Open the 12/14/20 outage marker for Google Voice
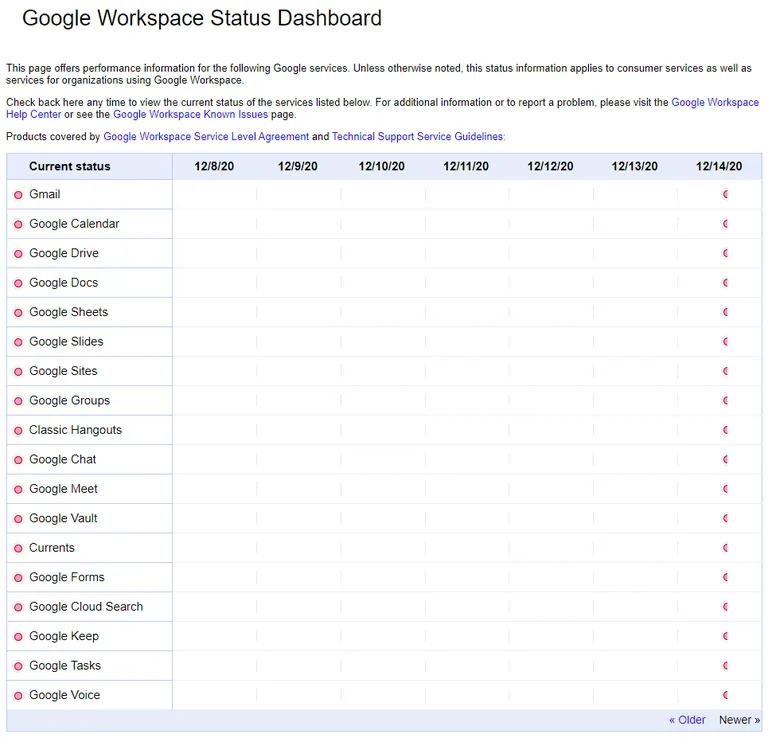 coord(725,695)
